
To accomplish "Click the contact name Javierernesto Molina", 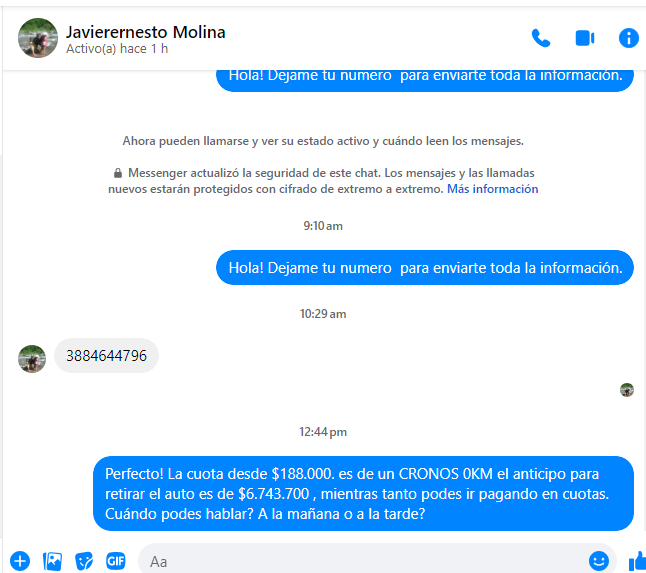I will (145, 32).
